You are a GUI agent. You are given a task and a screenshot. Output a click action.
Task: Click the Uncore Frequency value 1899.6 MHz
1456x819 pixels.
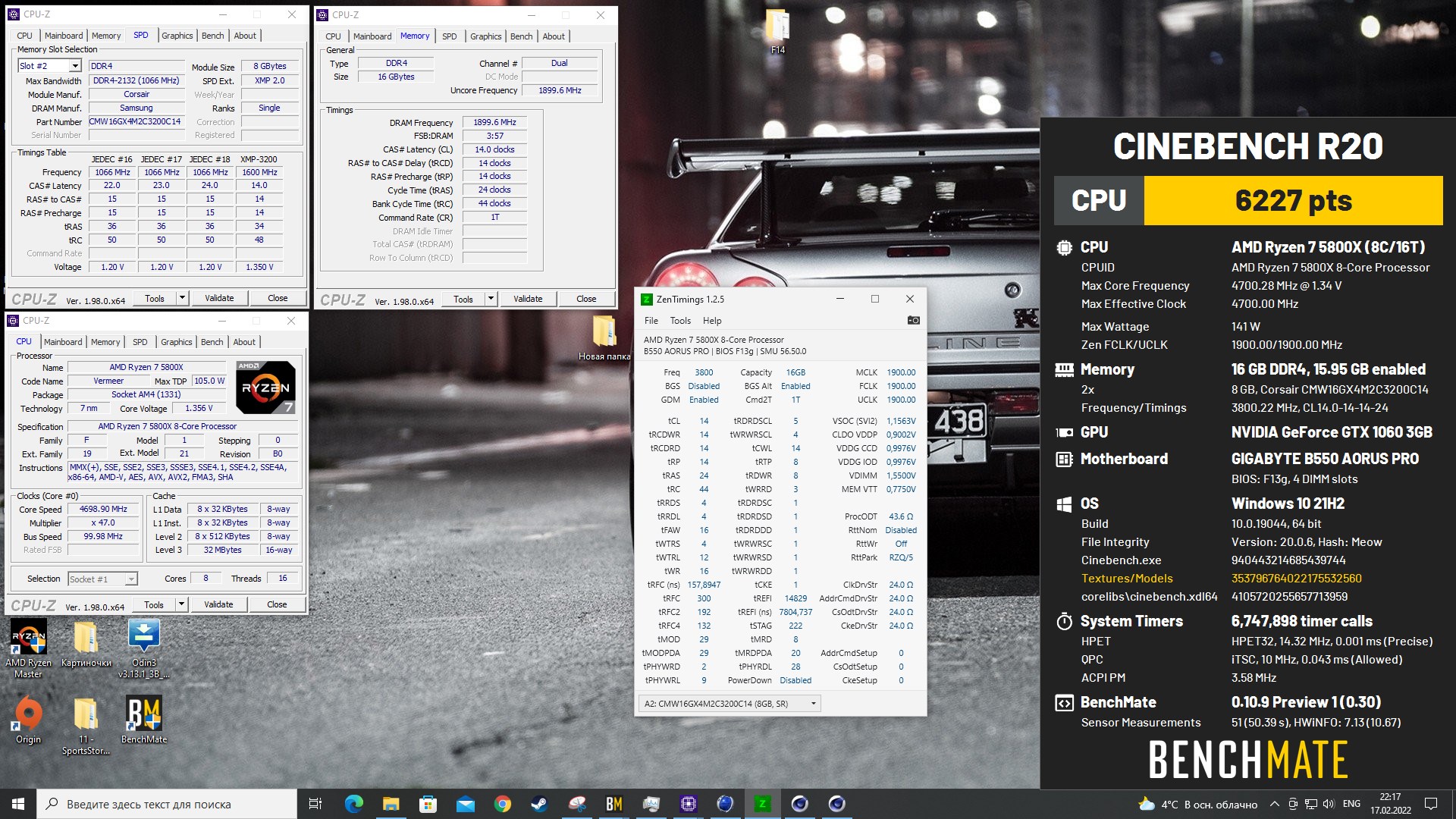click(x=560, y=90)
